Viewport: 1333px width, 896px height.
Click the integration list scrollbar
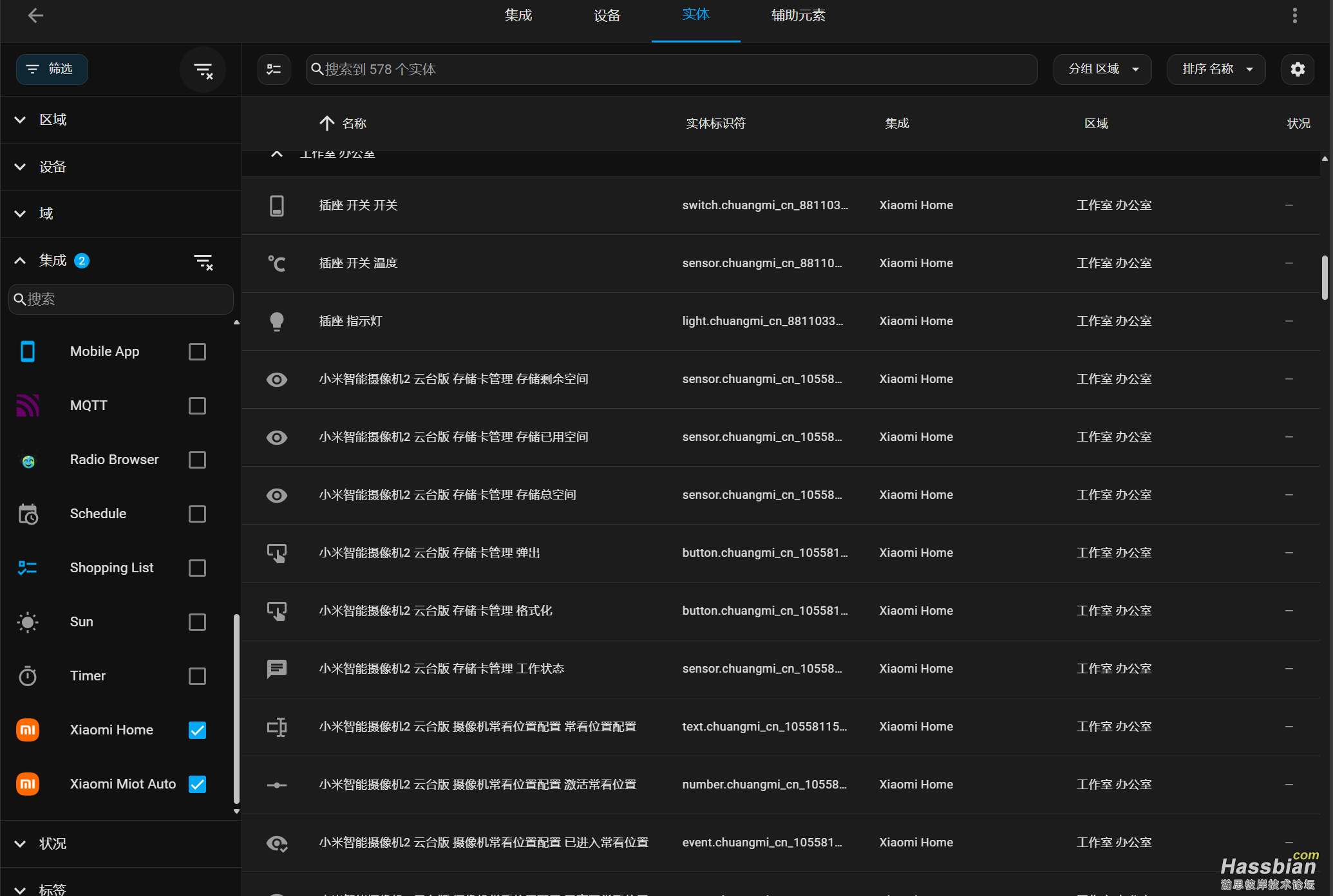(236, 709)
